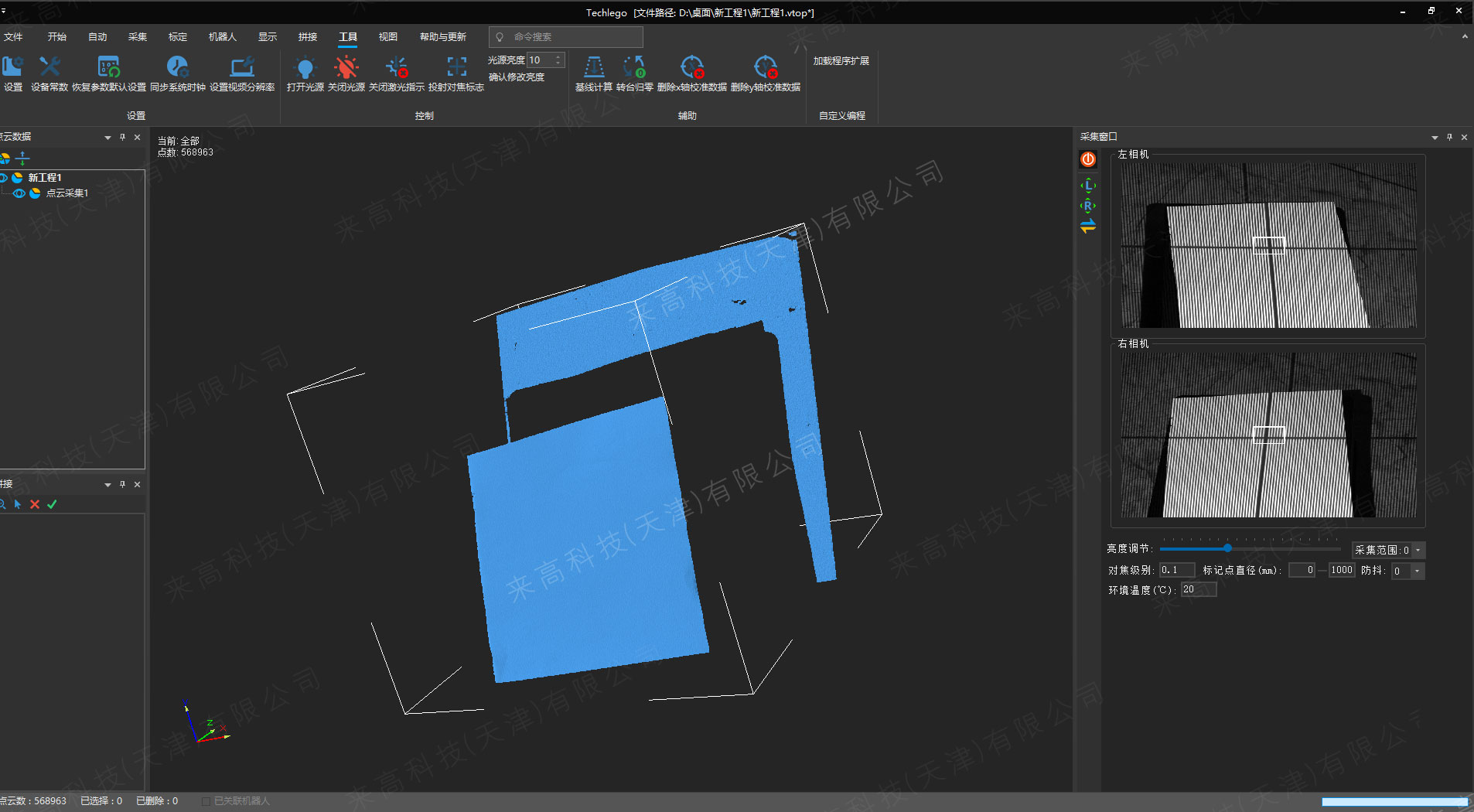Click the 加载程序扩展 button

click(841, 61)
